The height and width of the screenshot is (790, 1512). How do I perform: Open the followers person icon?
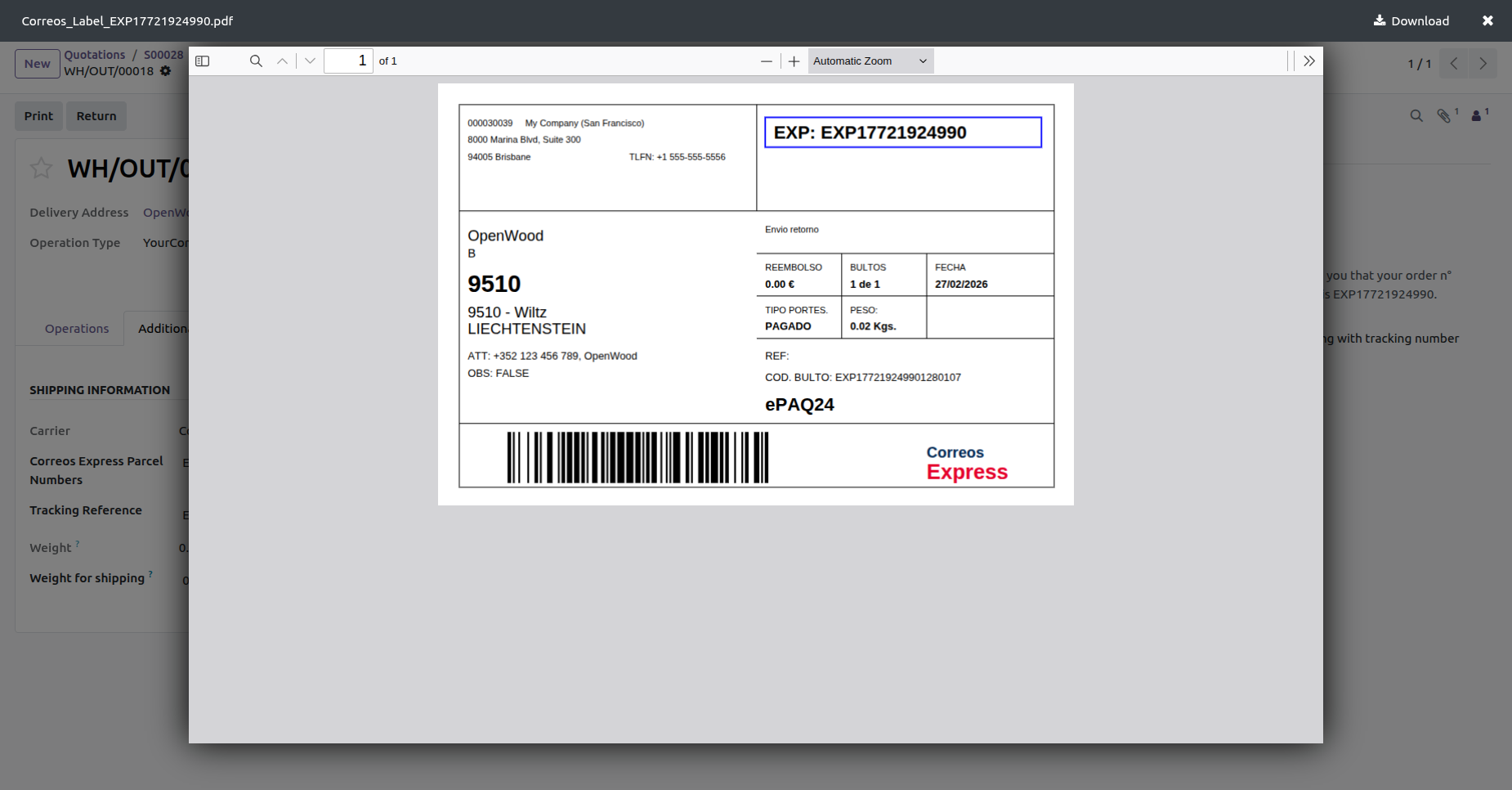click(x=1477, y=116)
